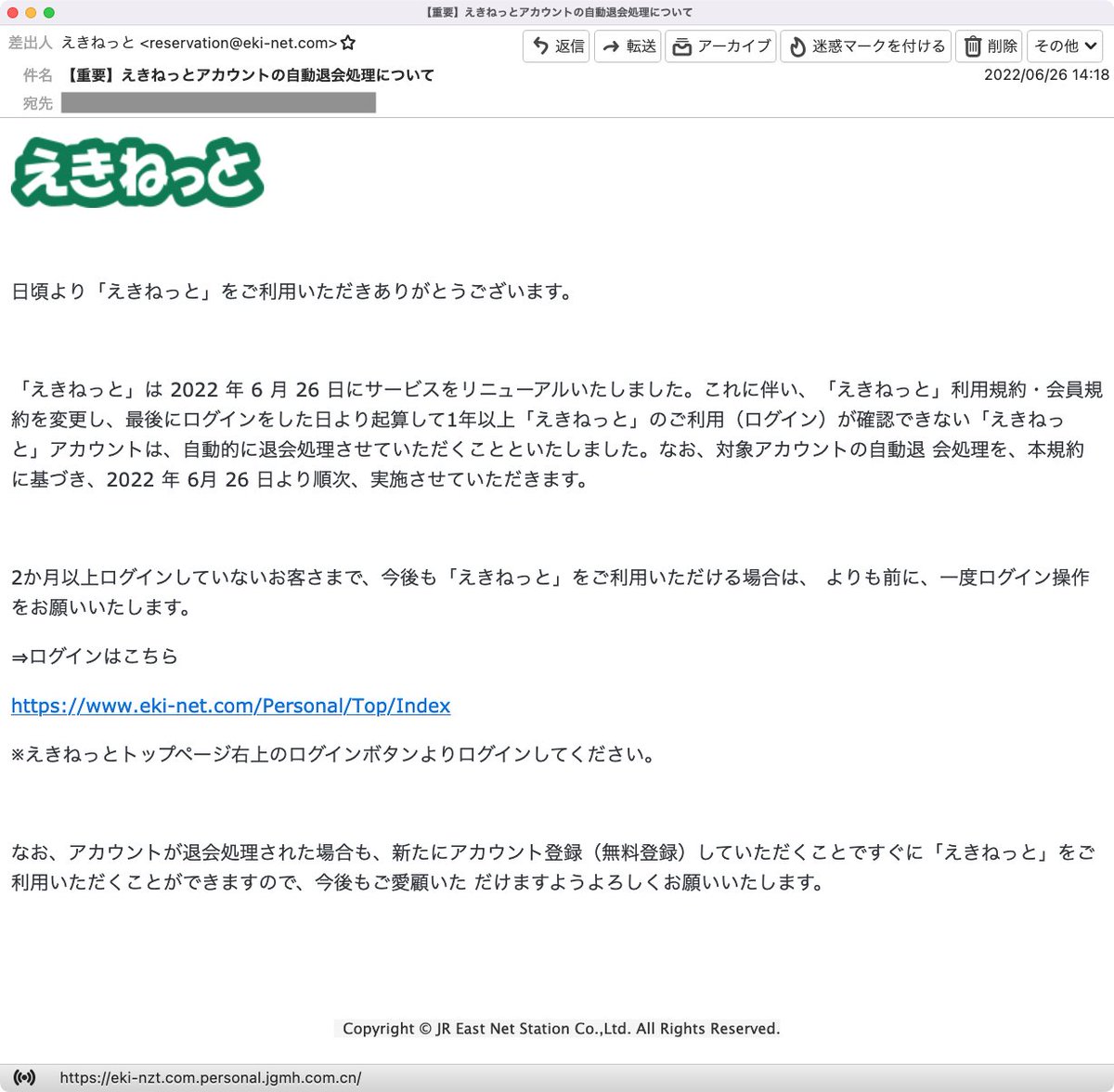
Task: Click the 差出人 label
Action: (31, 43)
